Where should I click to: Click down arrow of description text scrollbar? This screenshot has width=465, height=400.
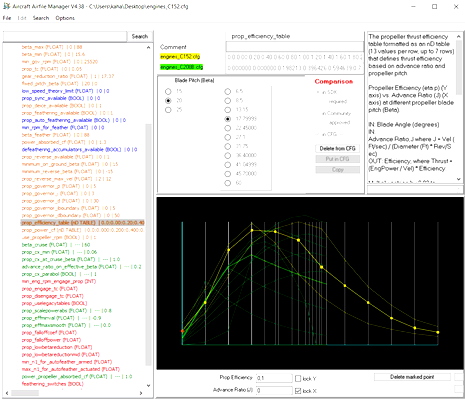(459, 179)
